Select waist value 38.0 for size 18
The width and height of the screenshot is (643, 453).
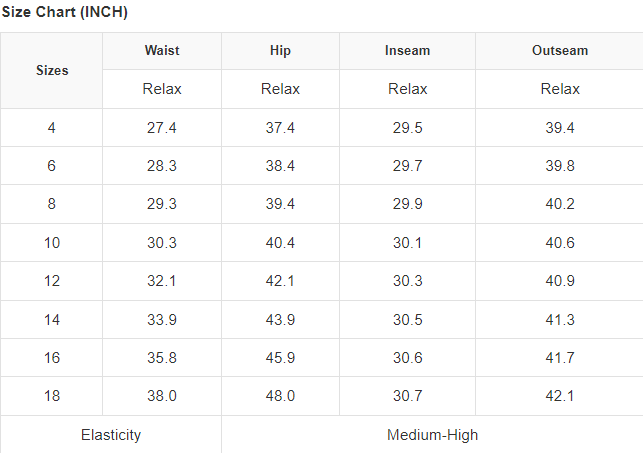pos(162,396)
